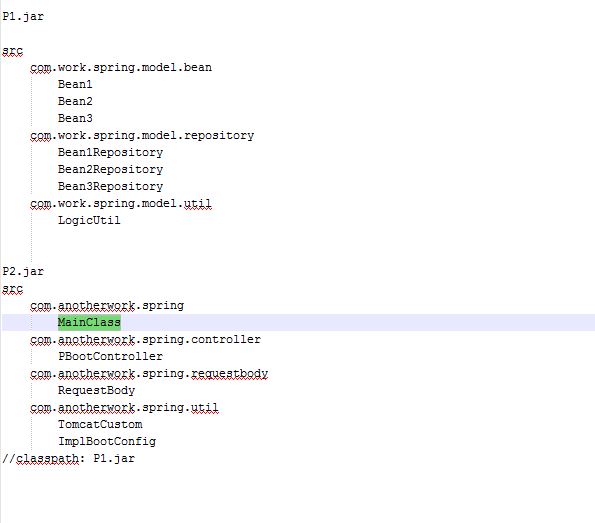Image resolution: width=595 pixels, height=523 pixels.
Task: Select the com.anotherwork.spring.controller line
Action: tap(146, 340)
